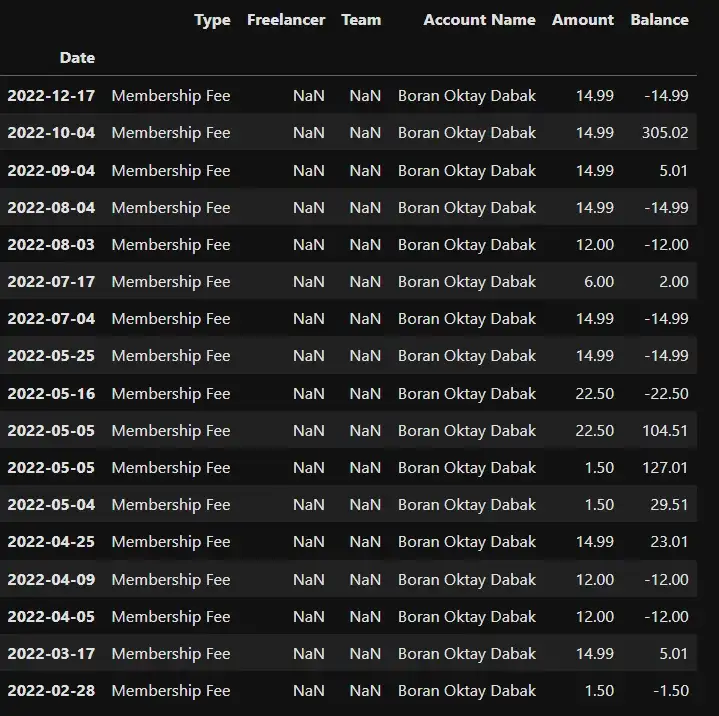
Task: Click amount '1.50' in the 2022-05-04 row
Action: 599,505
